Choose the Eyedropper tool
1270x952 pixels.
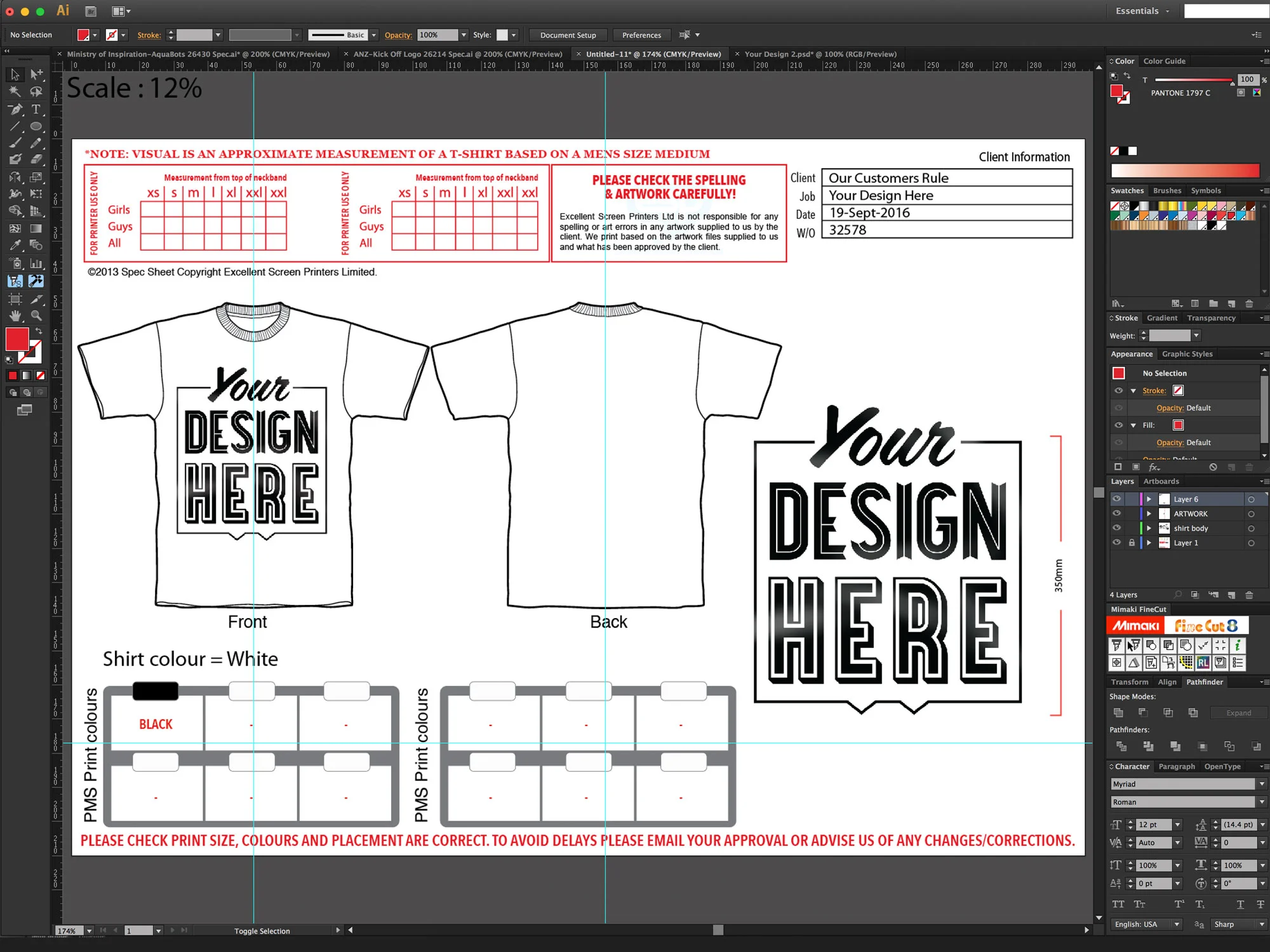pos(15,246)
